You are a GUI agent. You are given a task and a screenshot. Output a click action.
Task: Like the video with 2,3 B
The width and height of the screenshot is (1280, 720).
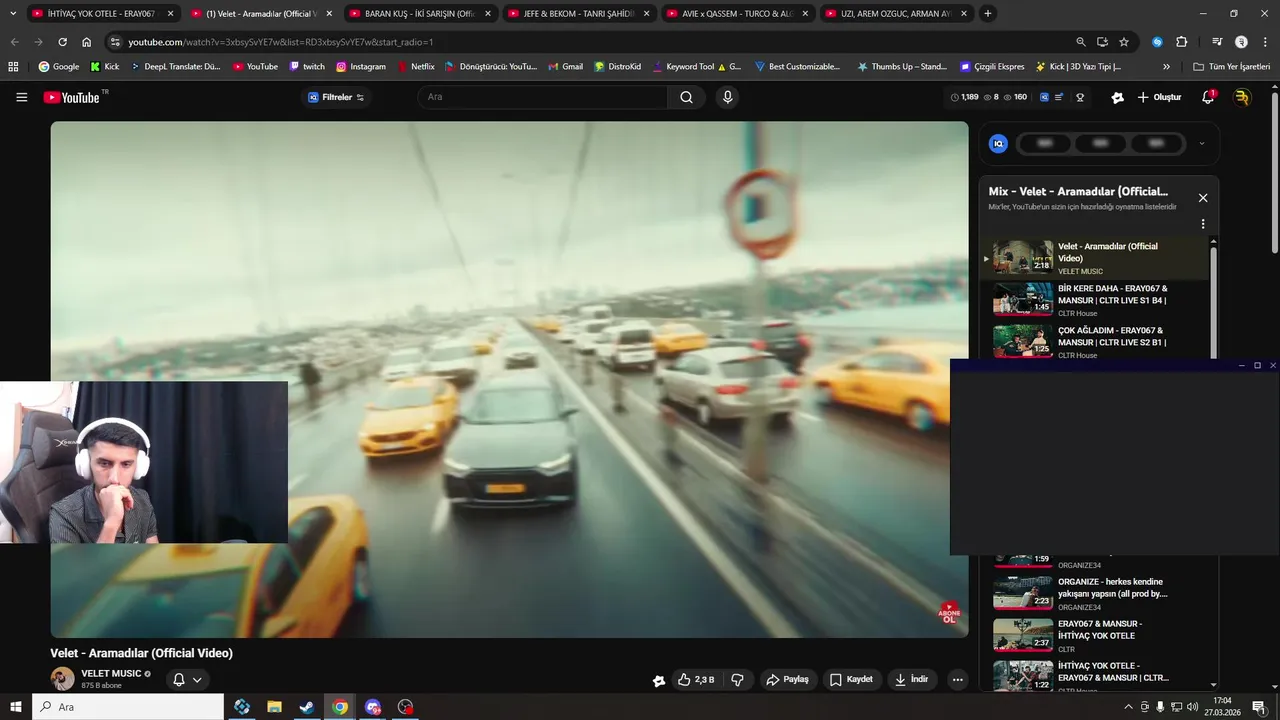pos(696,679)
